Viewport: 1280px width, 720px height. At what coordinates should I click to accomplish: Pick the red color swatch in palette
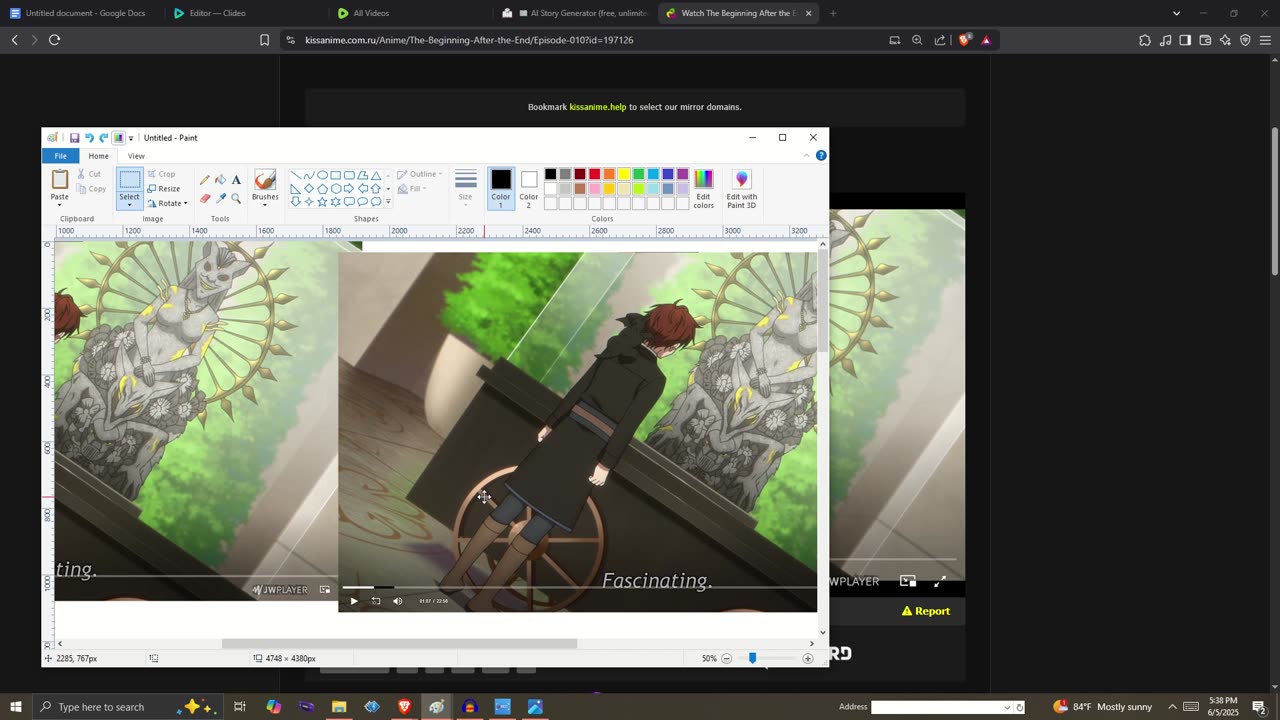pos(594,174)
